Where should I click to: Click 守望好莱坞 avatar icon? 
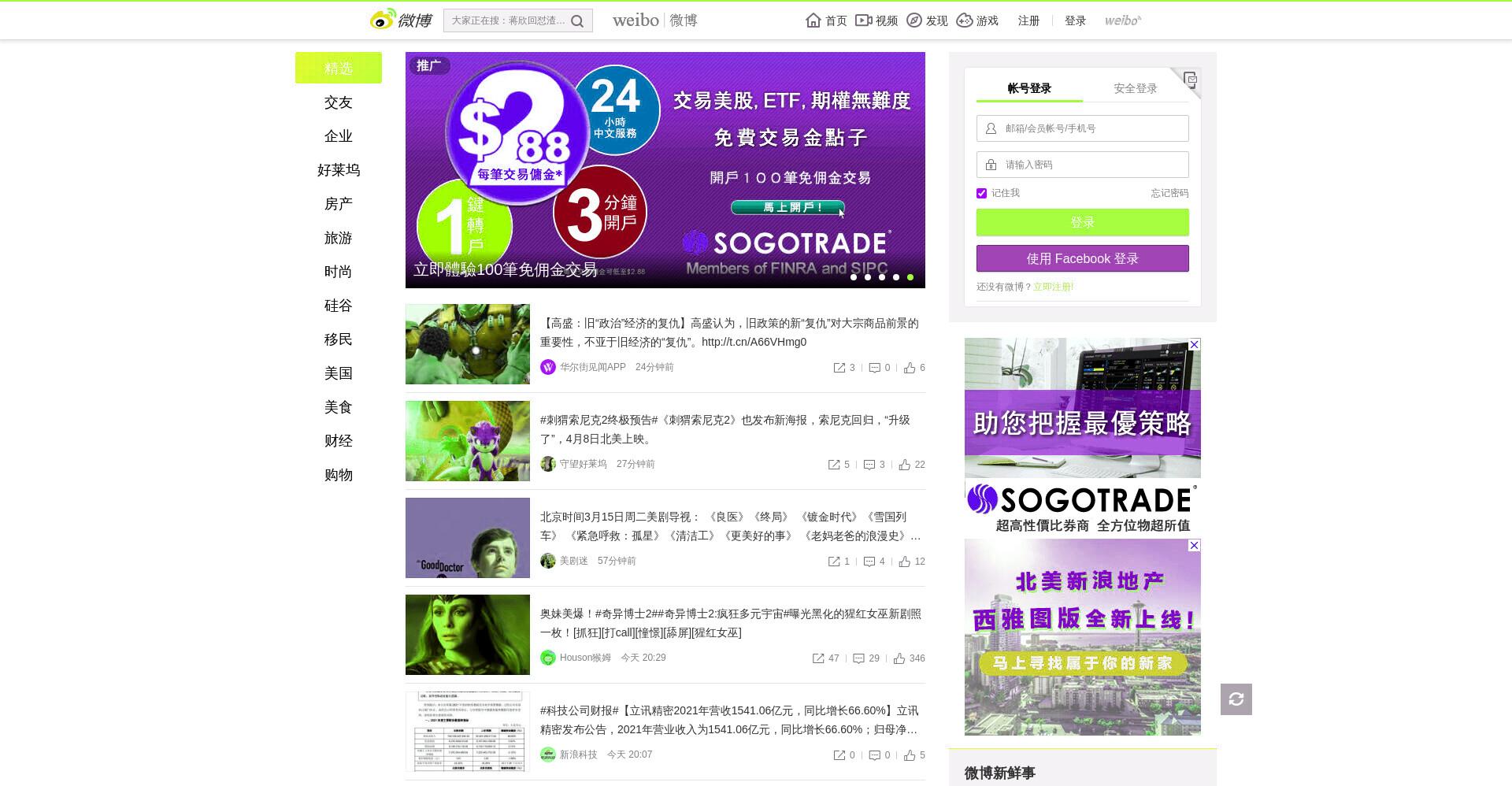(x=548, y=464)
